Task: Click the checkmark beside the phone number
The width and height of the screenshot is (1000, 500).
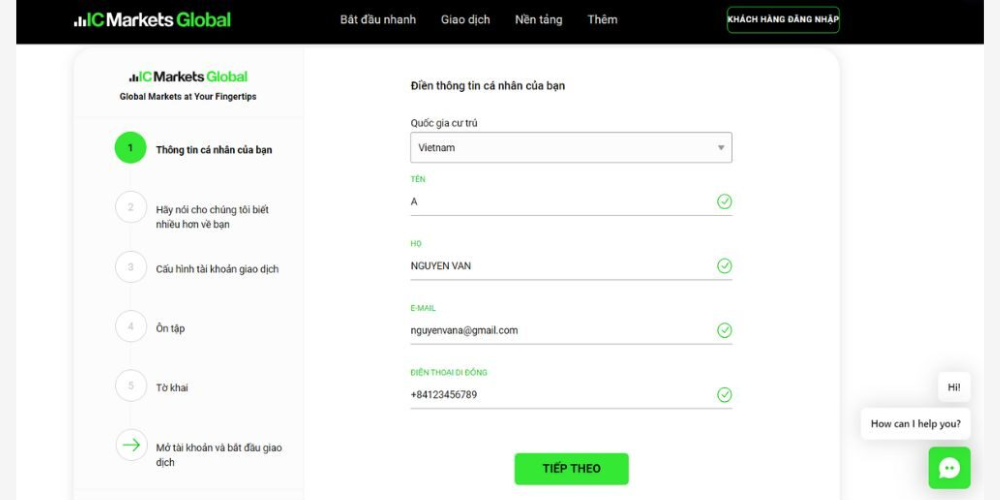Action: click(724, 395)
